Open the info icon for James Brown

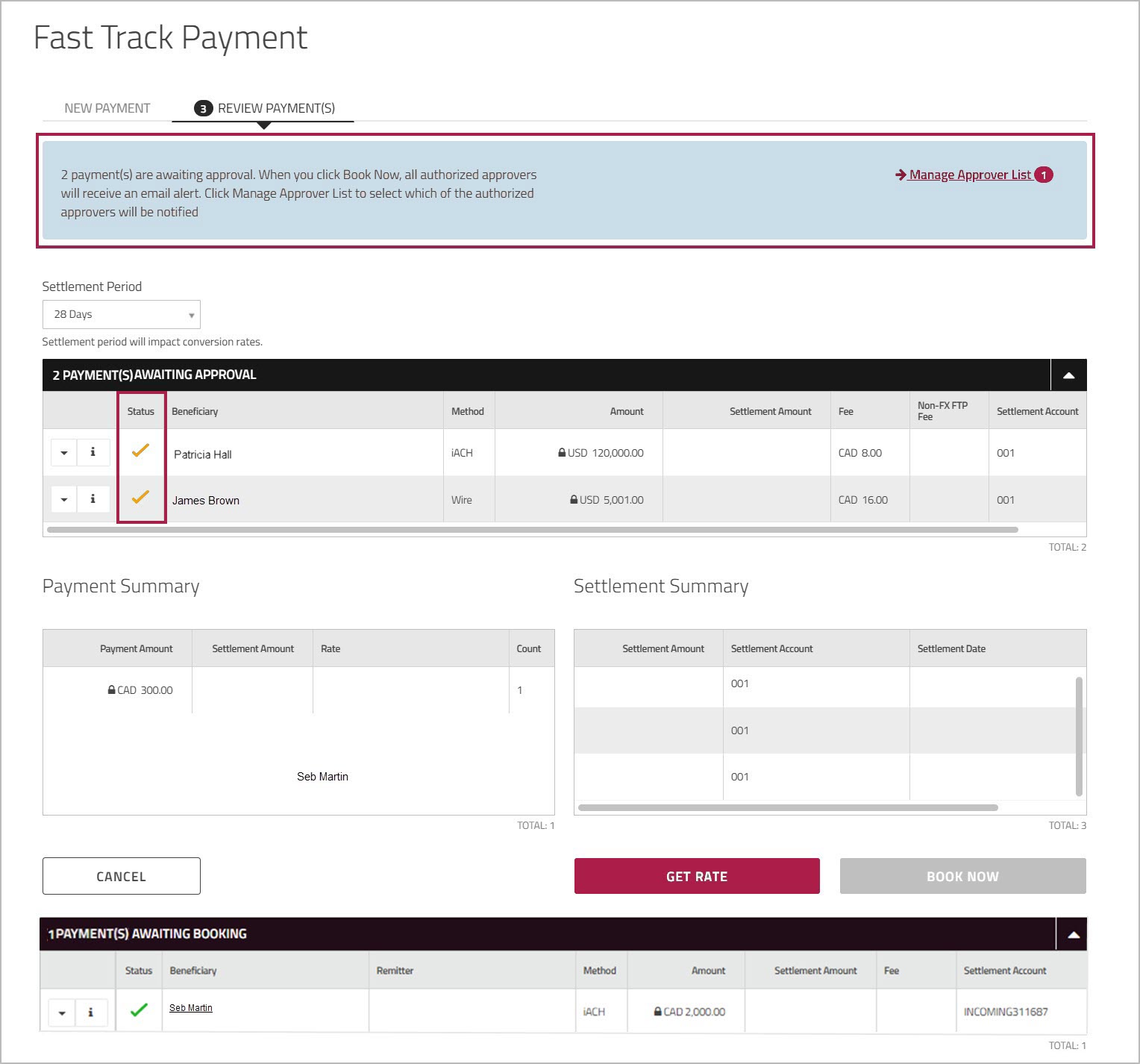click(93, 499)
